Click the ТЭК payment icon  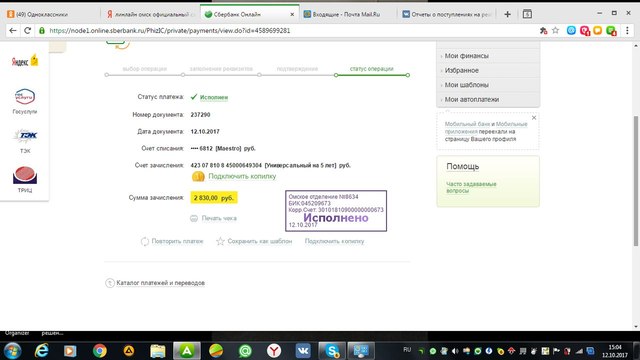(25, 136)
